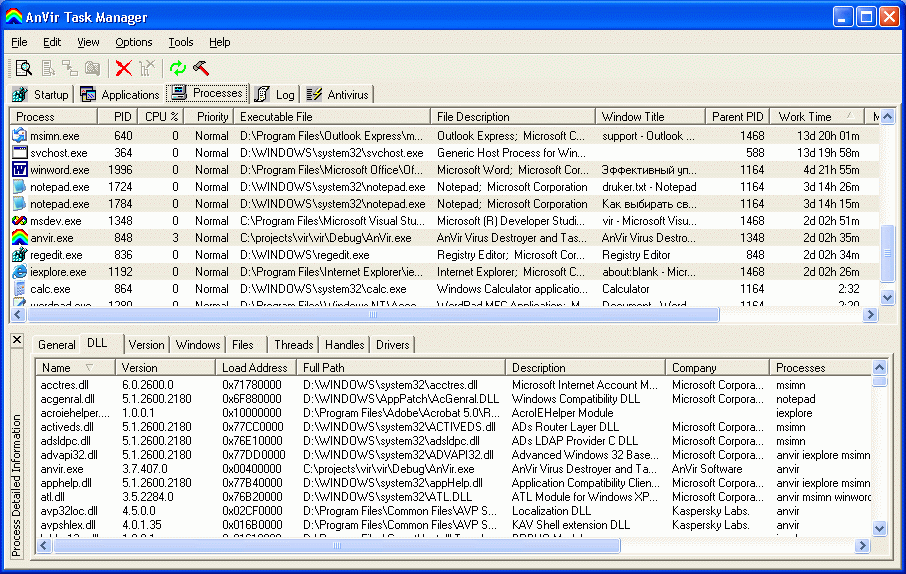The width and height of the screenshot is (906, 574).
Task: Sort by the Executable File column header
Action: coord(332,117)
